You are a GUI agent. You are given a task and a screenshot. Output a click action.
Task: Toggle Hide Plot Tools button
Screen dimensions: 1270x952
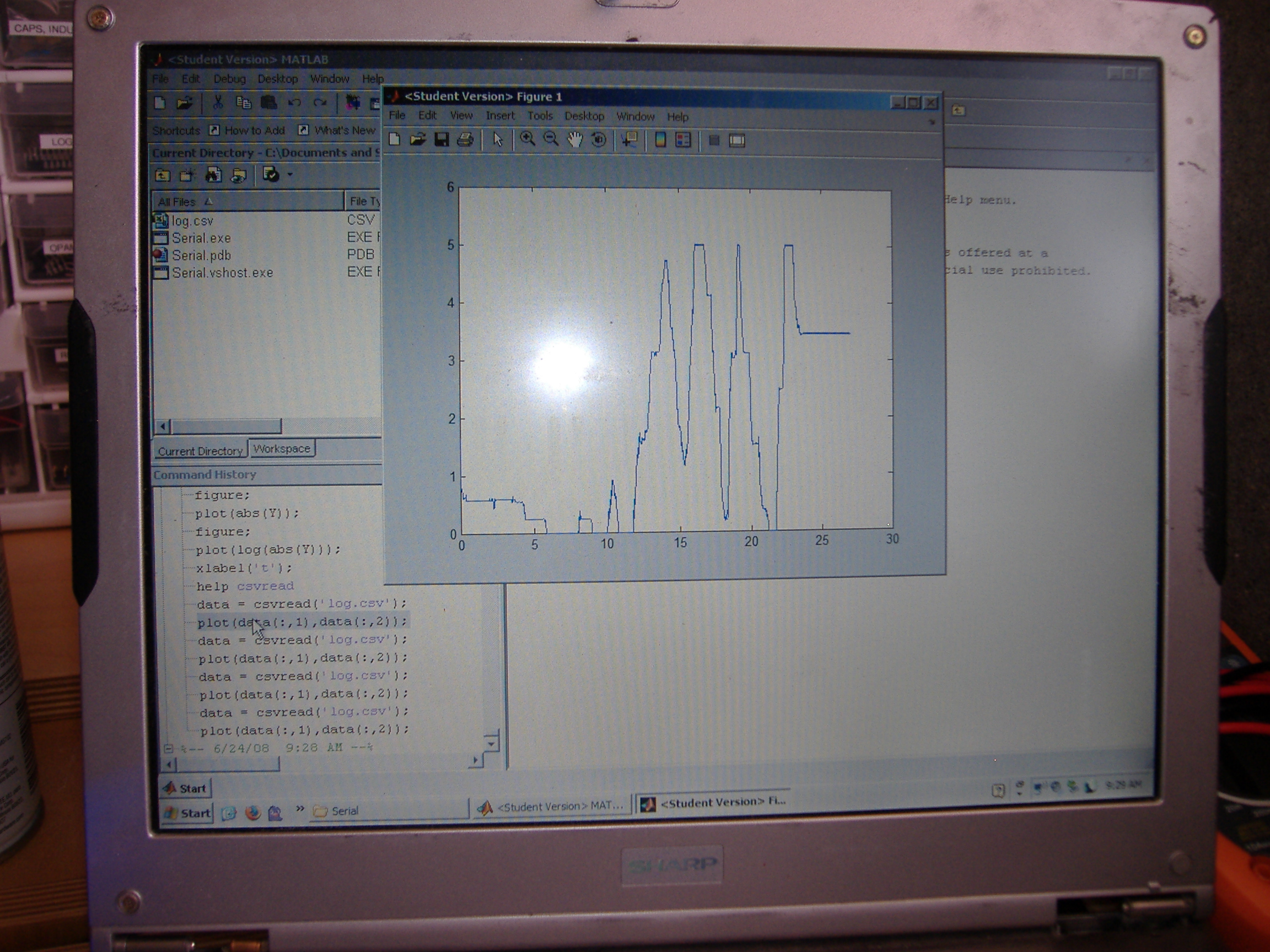(714, 140)
